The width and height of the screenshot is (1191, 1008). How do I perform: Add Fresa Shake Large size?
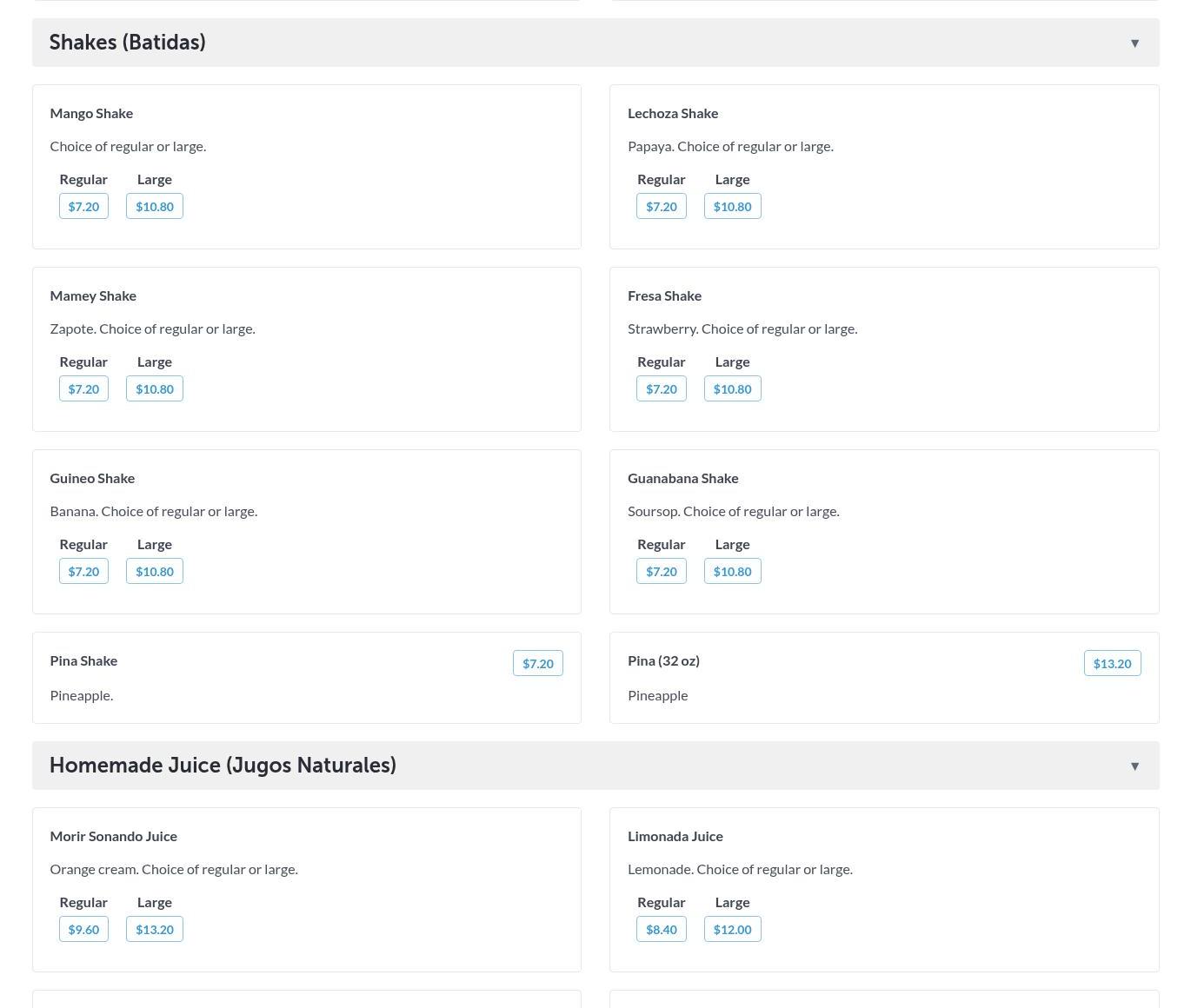click(x=732, y=389)
